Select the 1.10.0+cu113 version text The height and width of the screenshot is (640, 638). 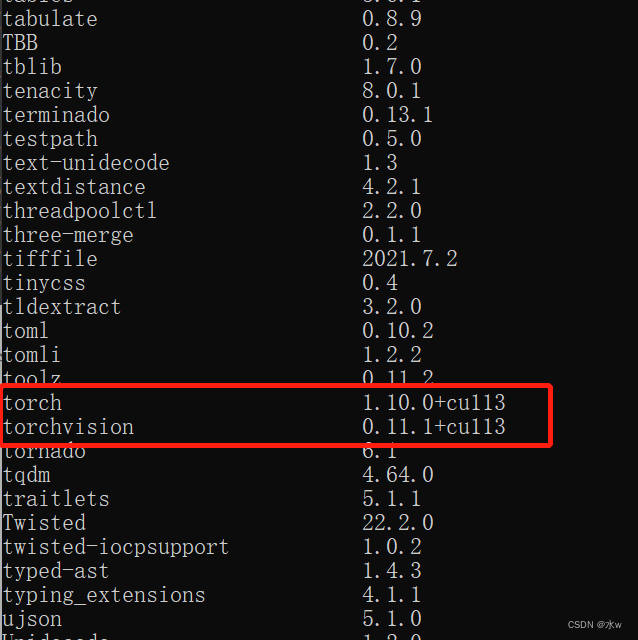pos(434,403)
